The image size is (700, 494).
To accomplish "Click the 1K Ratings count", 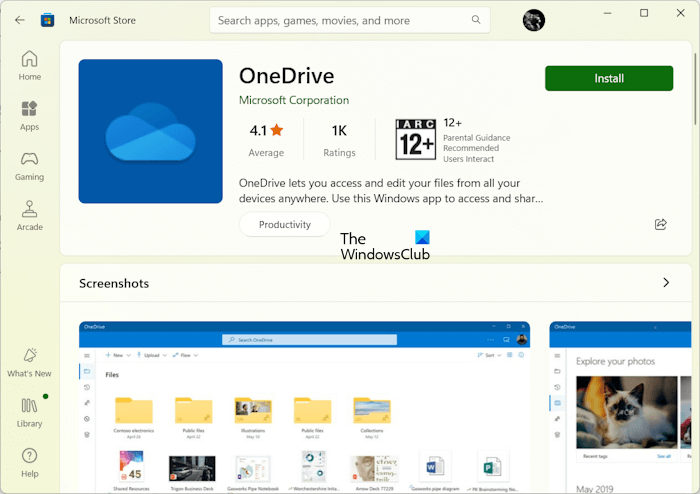I will pyautogui.click(x=339, y=141).
